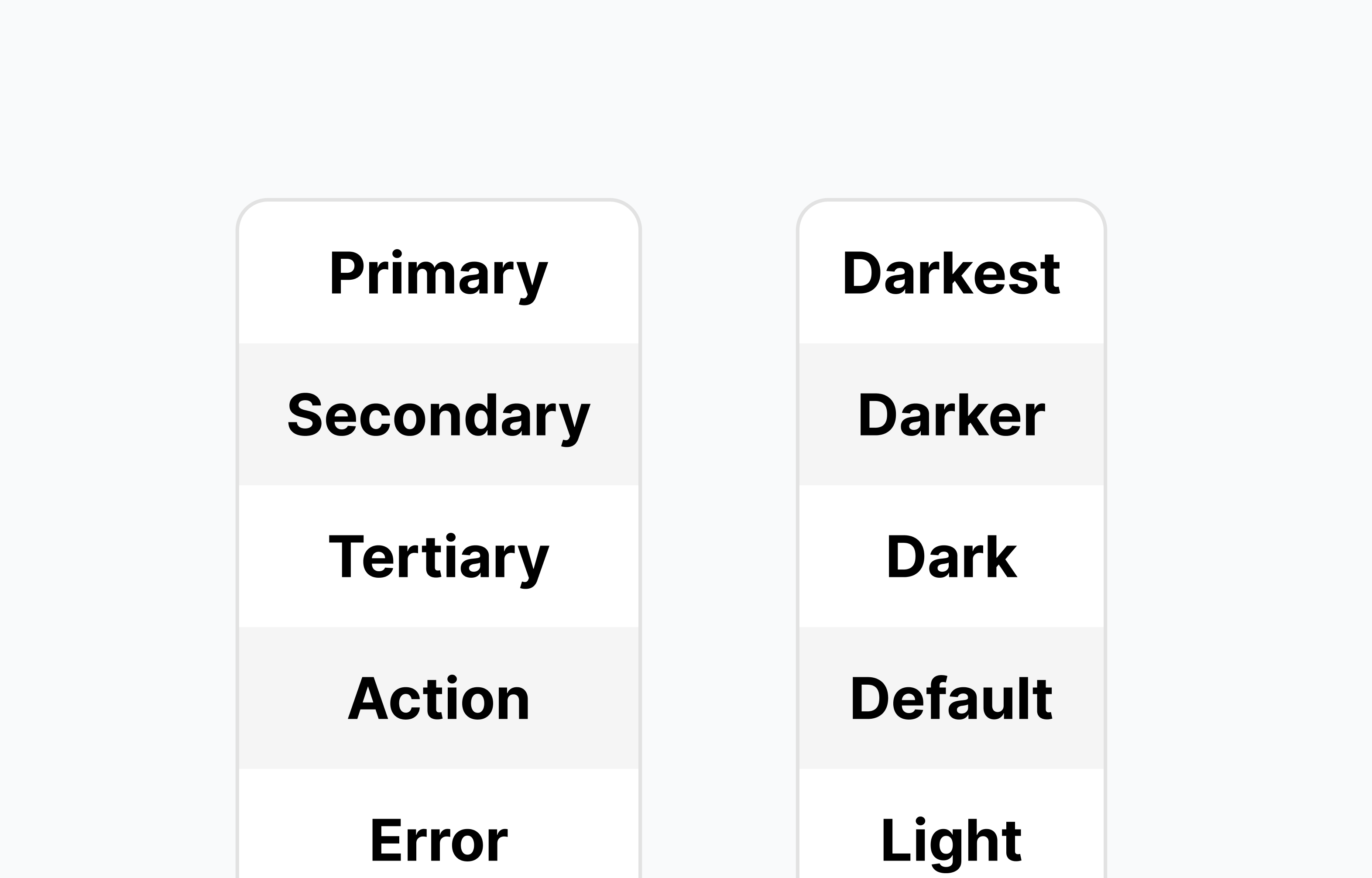Image resolution: width=1372 pixels, height=878 pixels.
Task: Click the word Light
Action: 951,840
